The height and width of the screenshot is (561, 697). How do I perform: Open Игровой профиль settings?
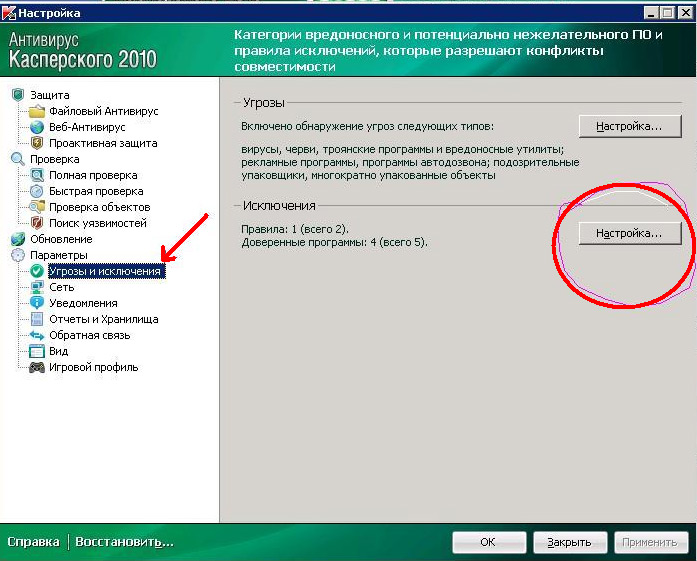coord(93,367)
